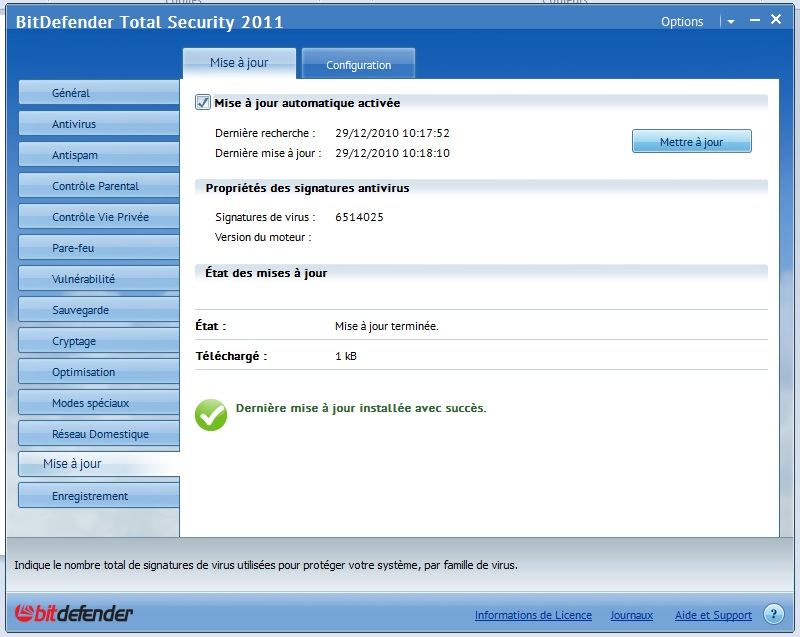Select the Mise à jour top tab
800x637 pixels.
click(x=239, y=63)
